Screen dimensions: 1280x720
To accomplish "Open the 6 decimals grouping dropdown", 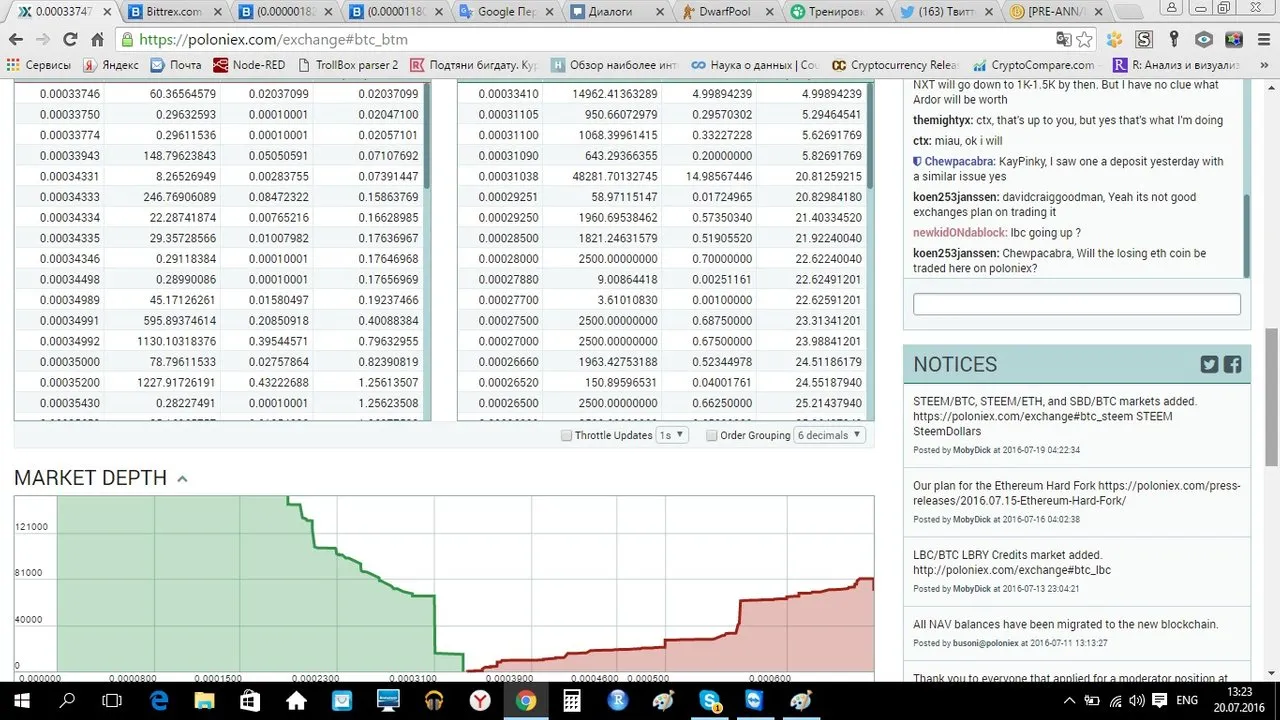I will click(829, 435).
